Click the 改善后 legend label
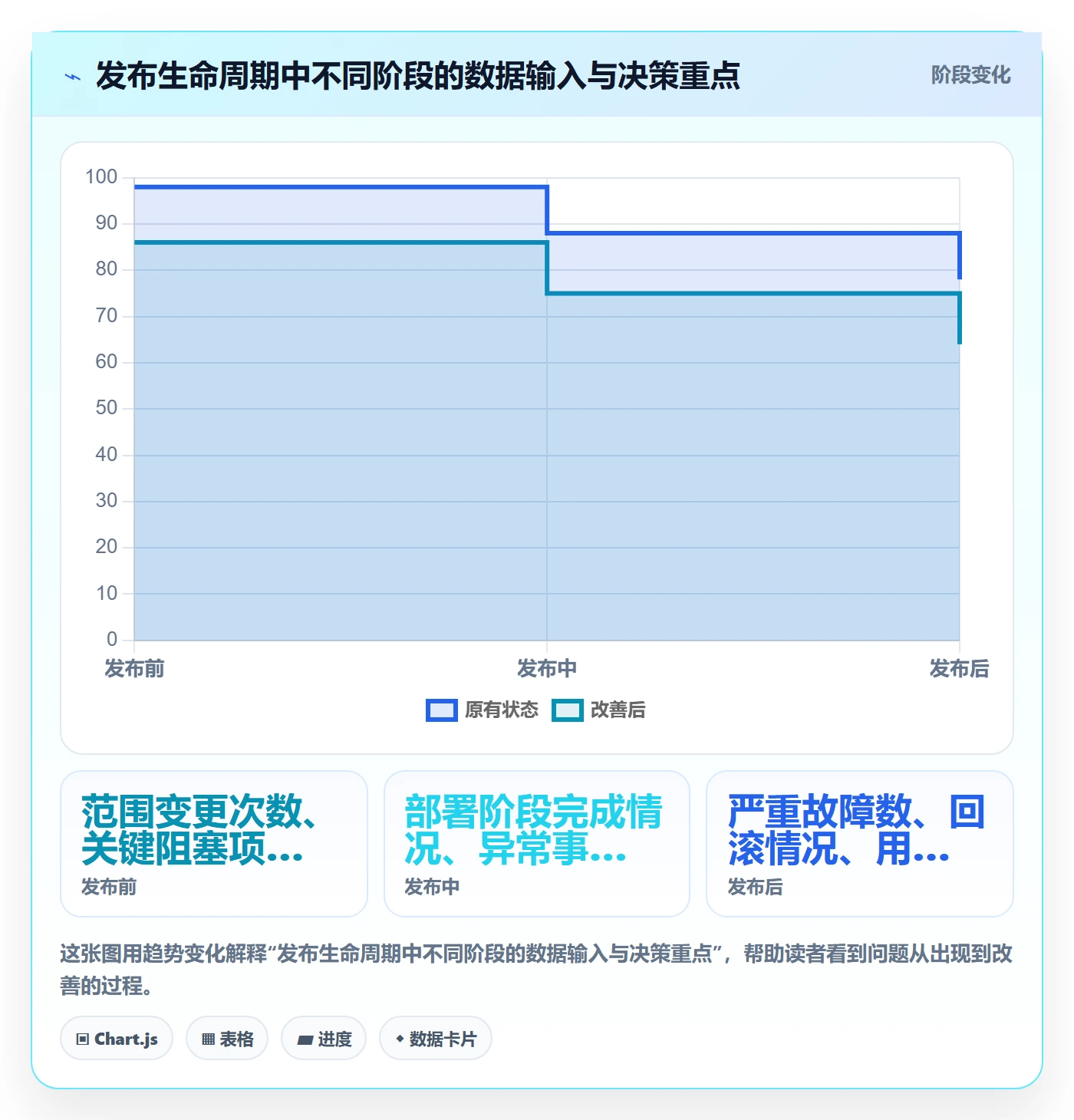The image size is (1074, 1120). 618,710
